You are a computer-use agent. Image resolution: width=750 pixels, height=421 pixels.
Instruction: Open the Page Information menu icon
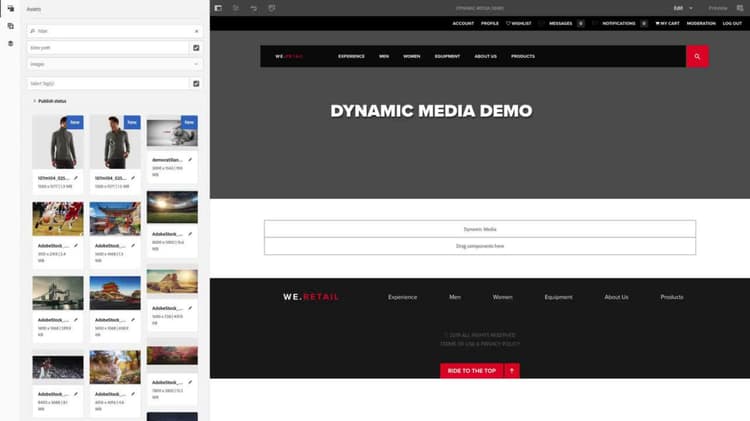point(236,8)
